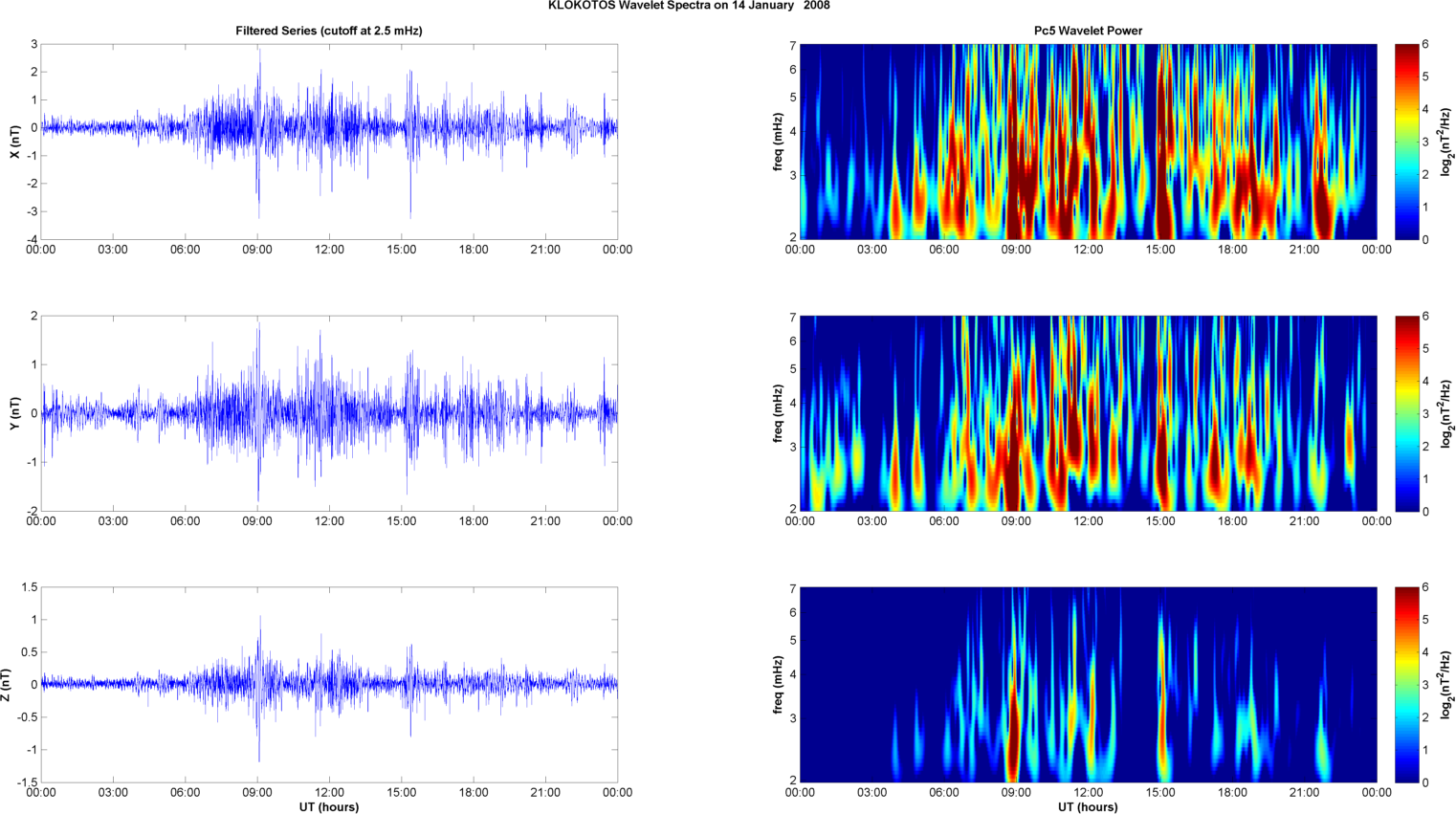Click 09:00 tick label under X time series
Screen dimensions: 1456x814
pos(257,250)
